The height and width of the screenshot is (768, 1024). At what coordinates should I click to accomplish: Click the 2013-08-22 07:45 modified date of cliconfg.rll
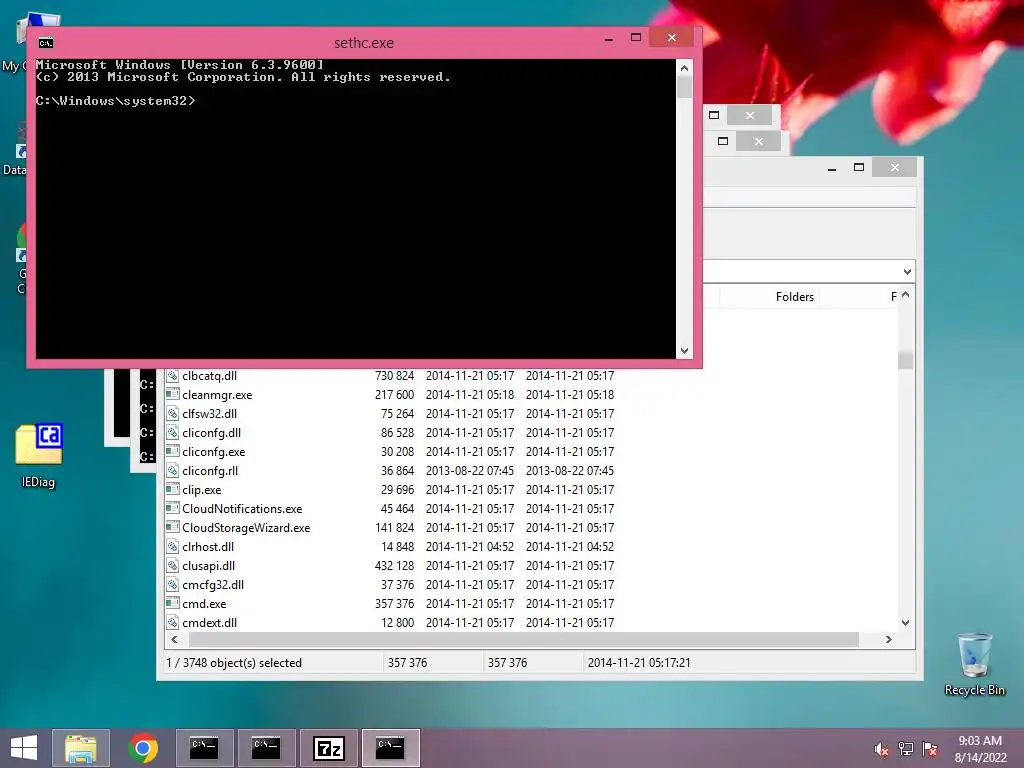pyautogui.click(x=470, y=470)
